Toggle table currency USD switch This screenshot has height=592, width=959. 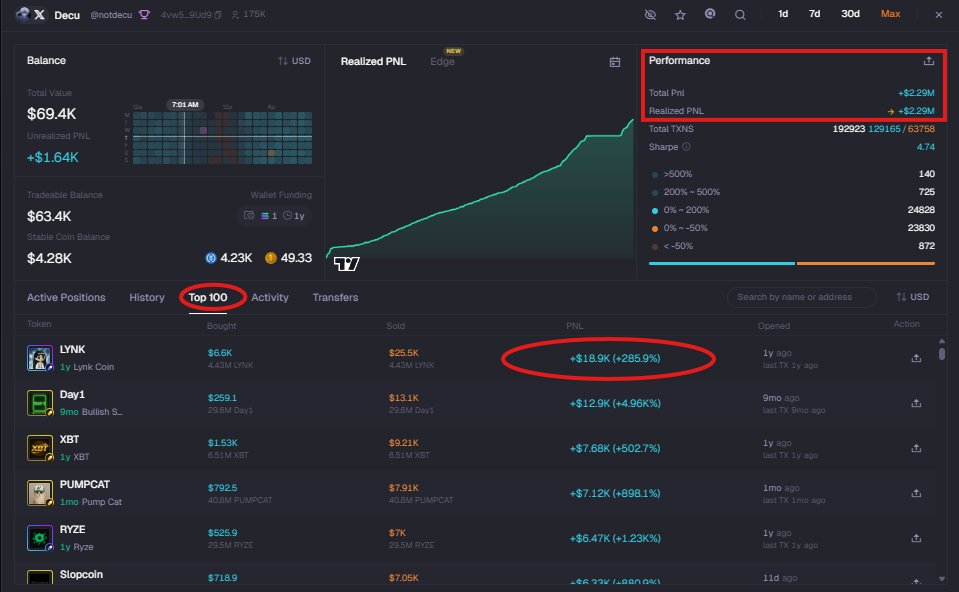[x=913, y=297]
